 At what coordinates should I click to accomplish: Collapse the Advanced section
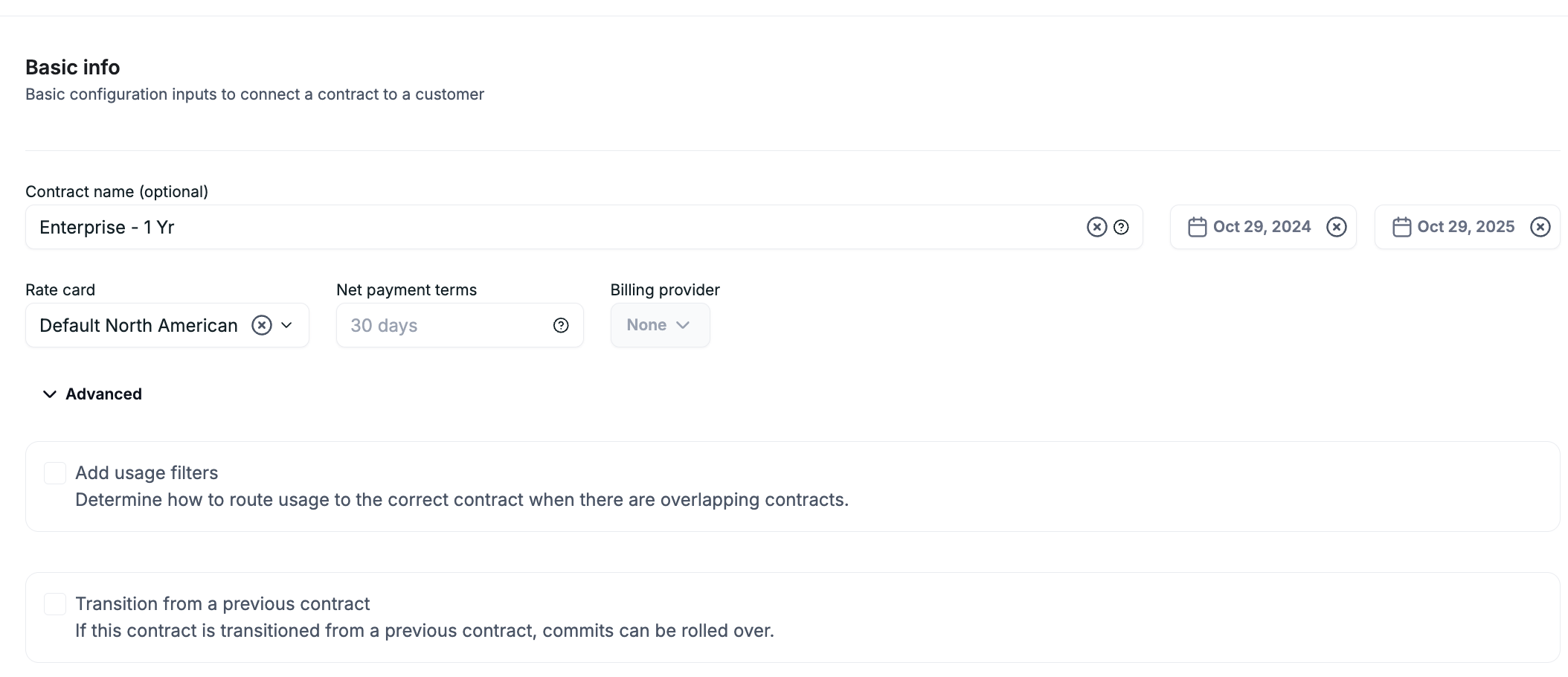click(x=49, y=394)
